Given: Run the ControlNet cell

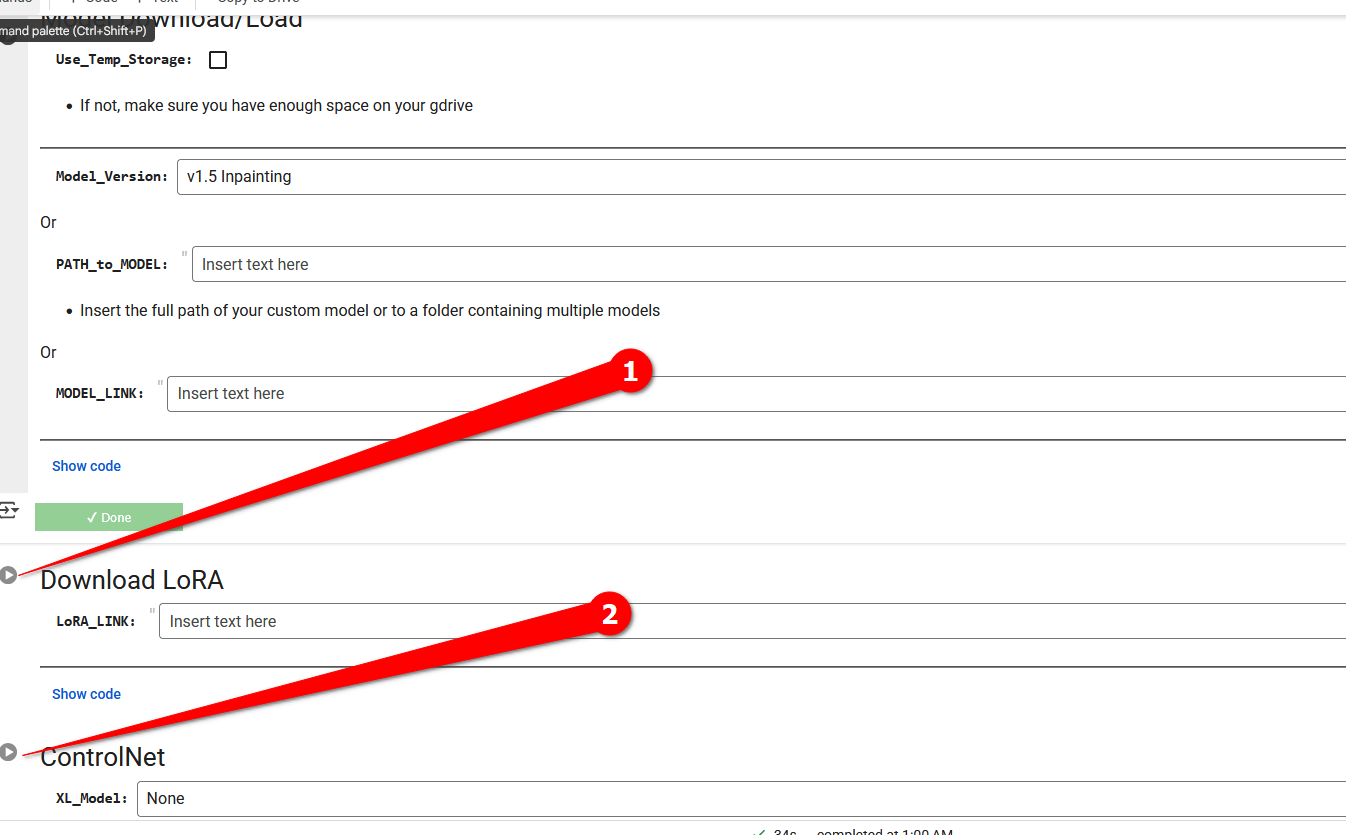Looking at the screenshot, I should 9,752.
